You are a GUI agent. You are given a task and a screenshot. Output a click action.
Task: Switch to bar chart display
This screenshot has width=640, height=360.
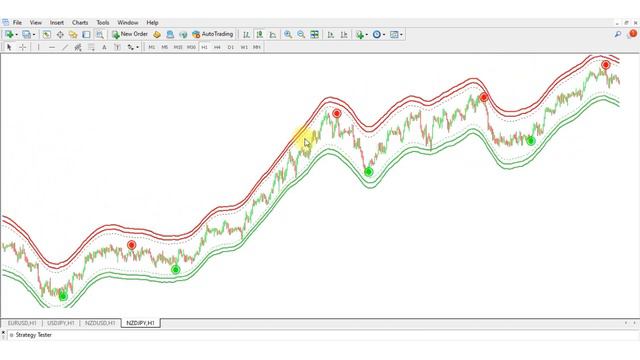pos(246,35)
